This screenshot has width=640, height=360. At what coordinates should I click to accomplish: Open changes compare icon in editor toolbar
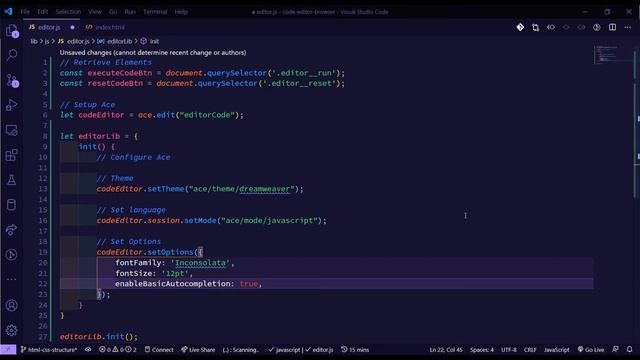click(536, 27)
